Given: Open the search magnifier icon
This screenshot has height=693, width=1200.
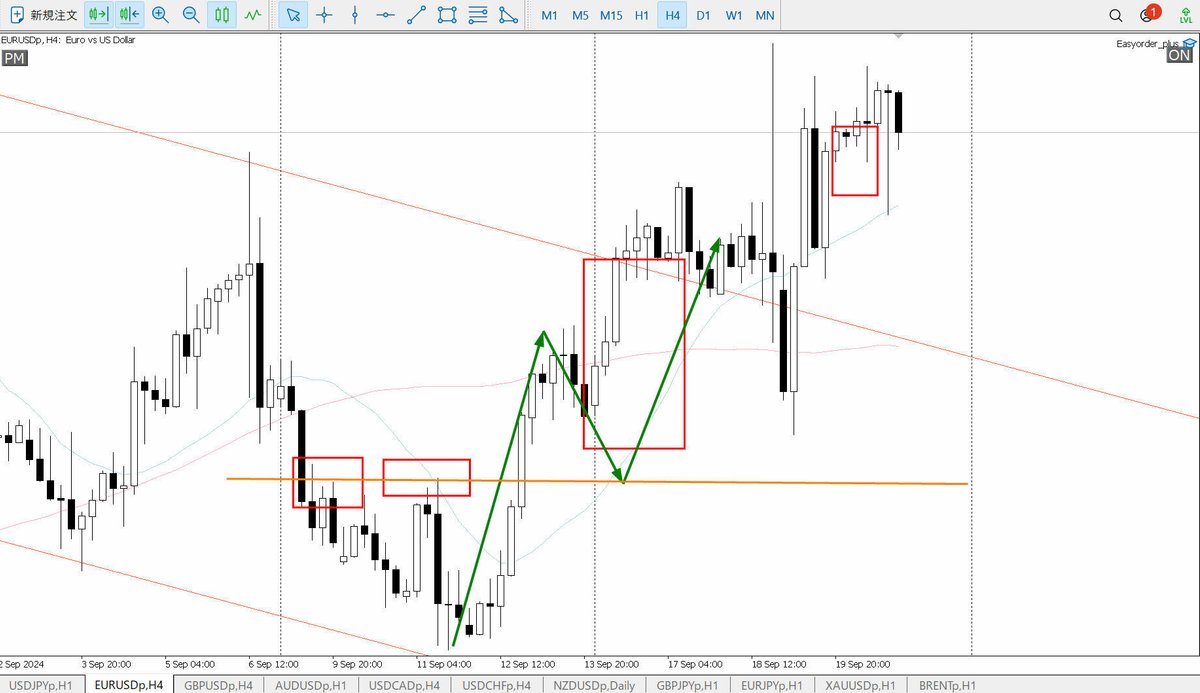Looking at the screenshot, I should pos(1116,15).
